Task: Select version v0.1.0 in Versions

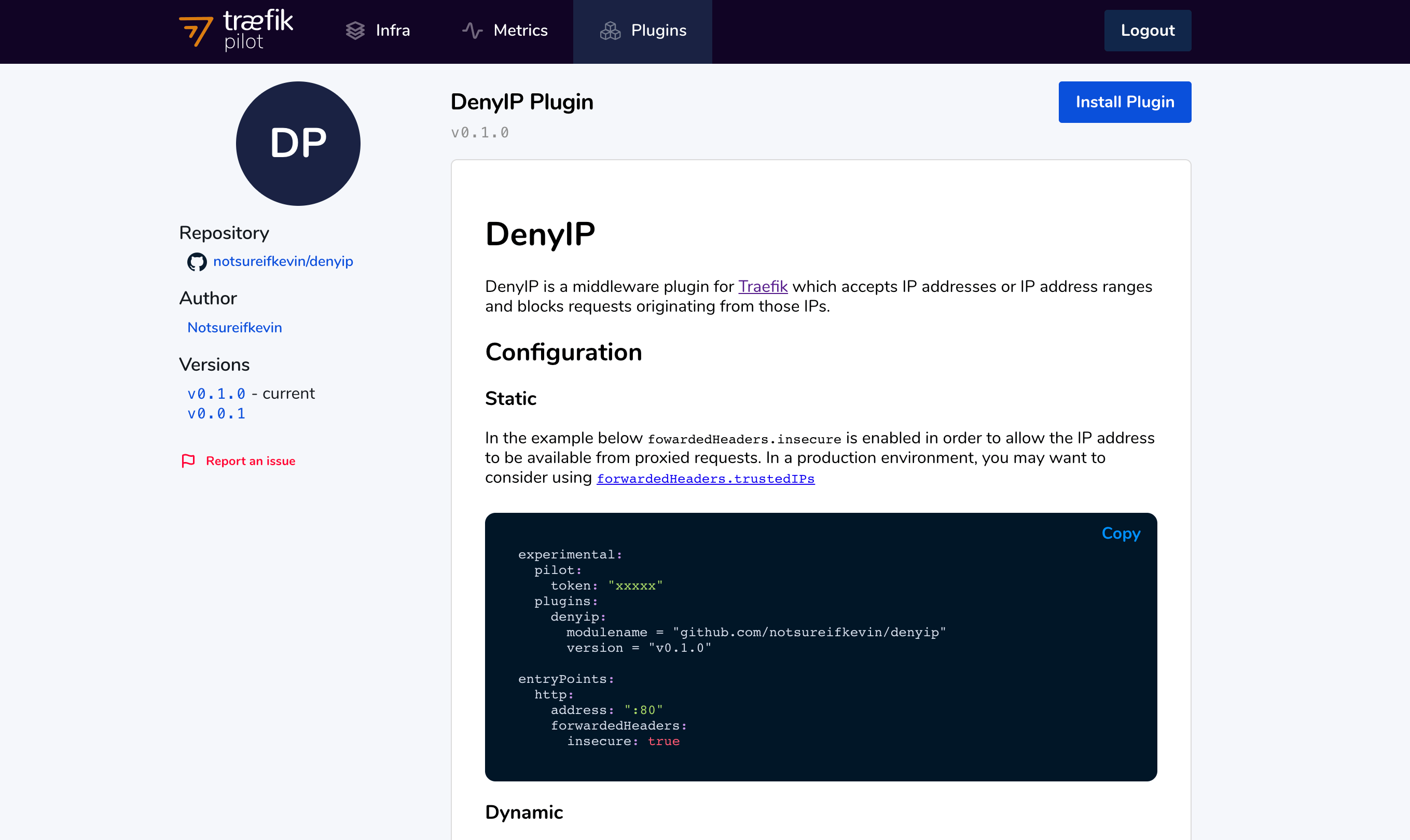Action: (216, 394)
